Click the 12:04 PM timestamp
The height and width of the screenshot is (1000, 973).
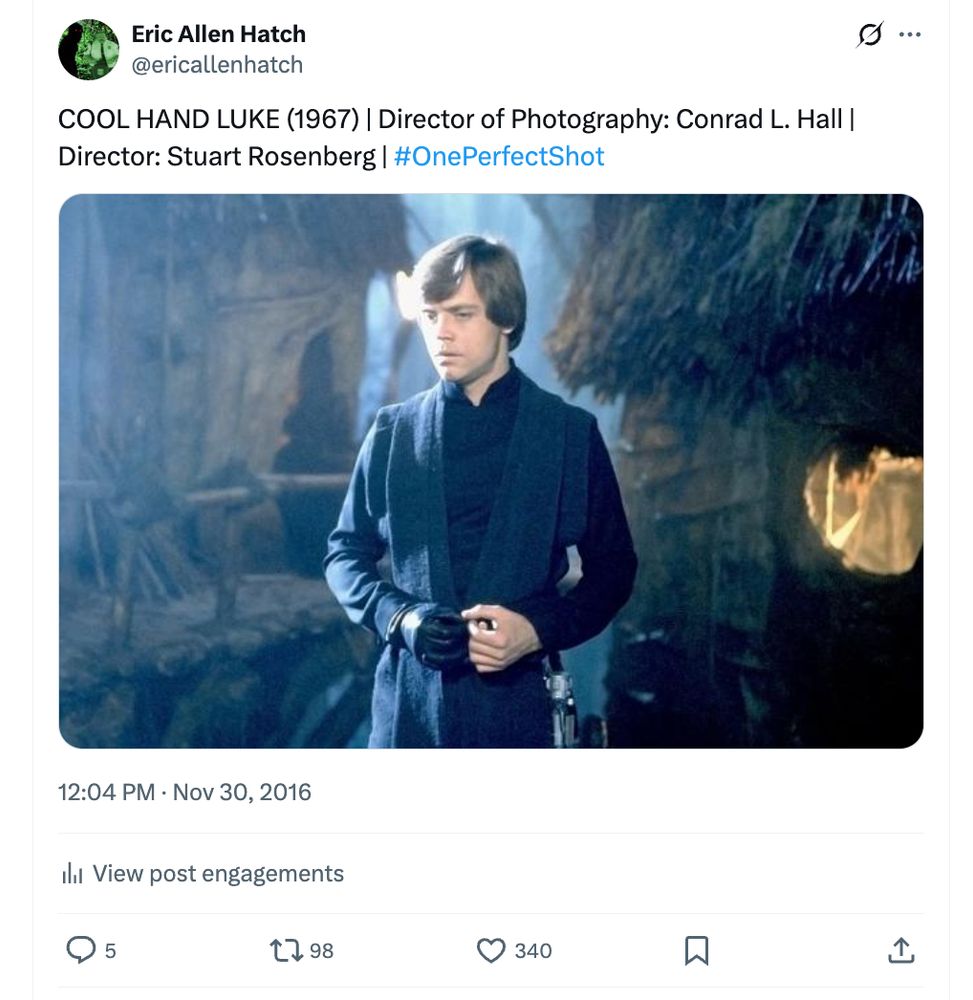point(106,792)
